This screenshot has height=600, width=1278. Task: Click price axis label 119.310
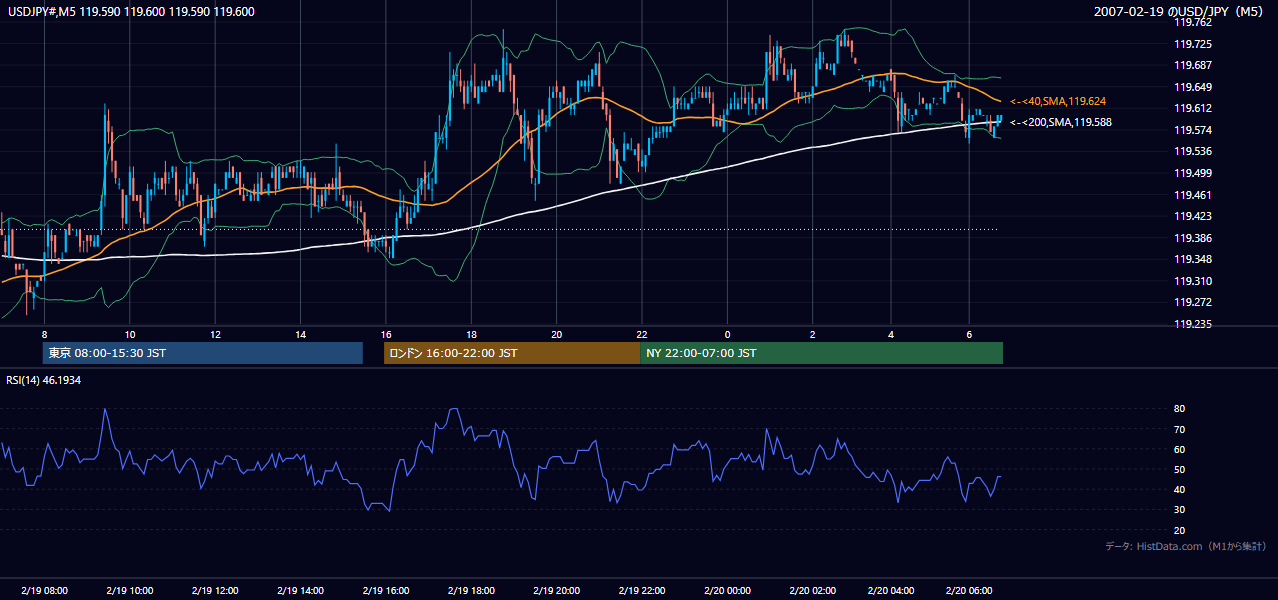1193,281
